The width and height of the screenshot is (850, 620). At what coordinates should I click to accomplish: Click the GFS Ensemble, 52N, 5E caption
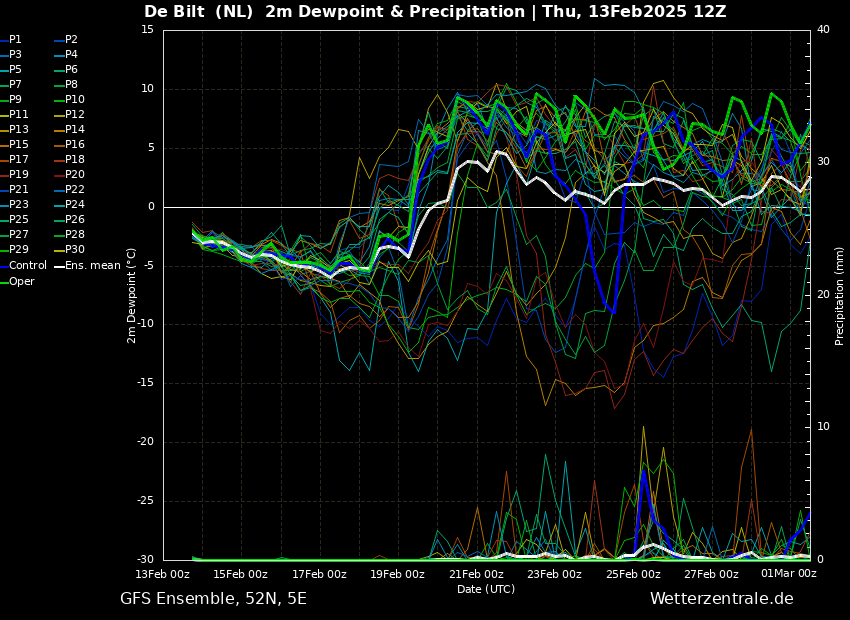(x=213, y=599)
